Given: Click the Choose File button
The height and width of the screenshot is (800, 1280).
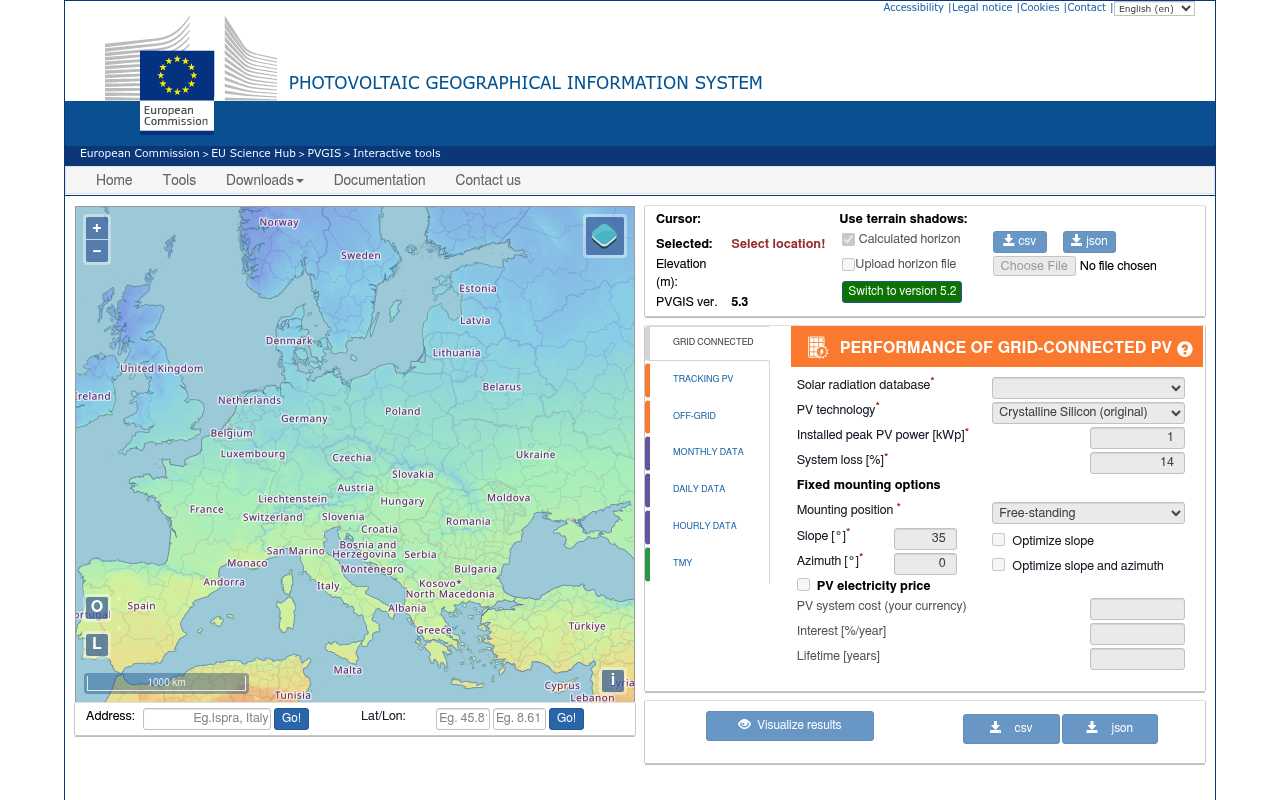Looking at the screenshot, I should pos(1034,266).
